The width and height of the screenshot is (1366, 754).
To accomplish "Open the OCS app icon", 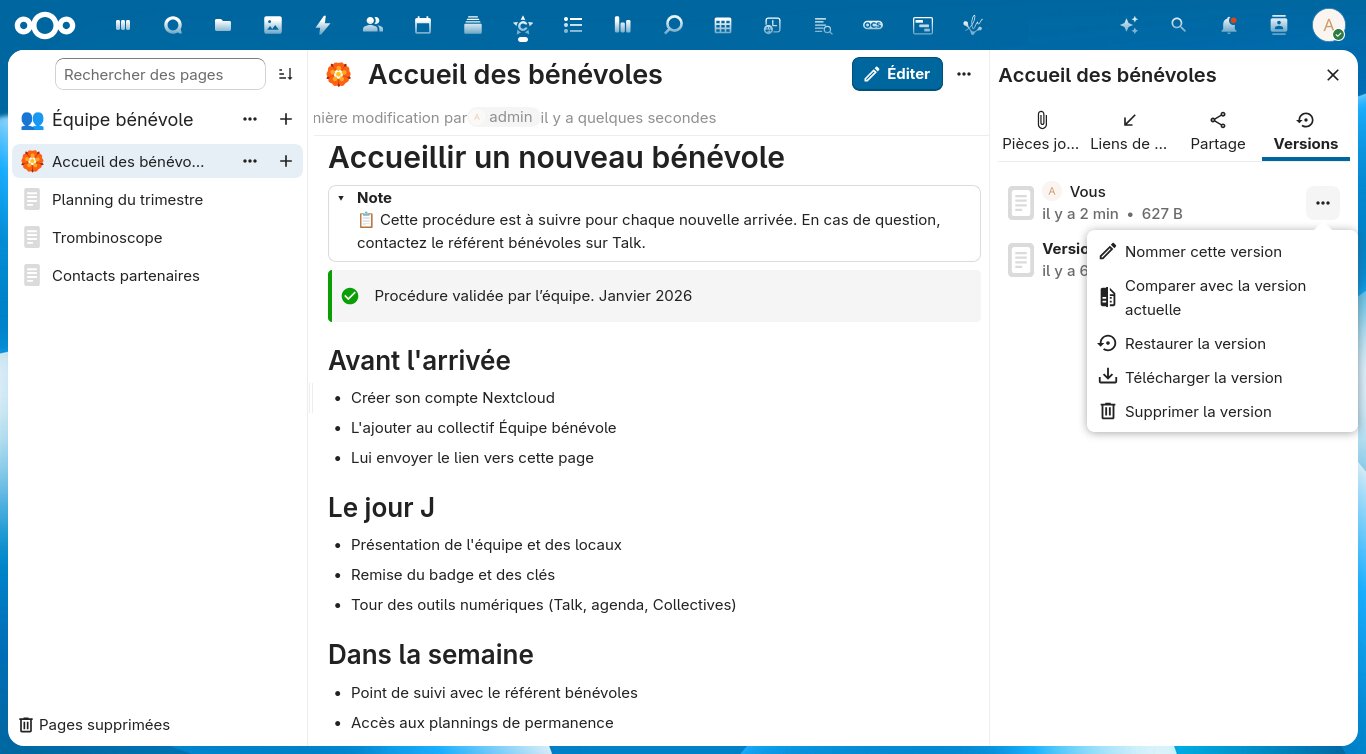I will [873, 25].
